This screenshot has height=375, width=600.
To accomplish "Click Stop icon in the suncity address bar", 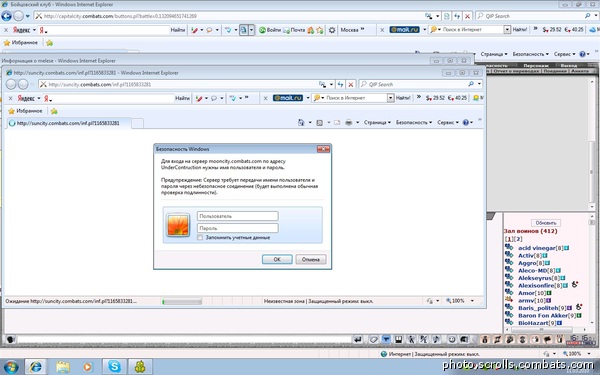I will click(351, 85).
